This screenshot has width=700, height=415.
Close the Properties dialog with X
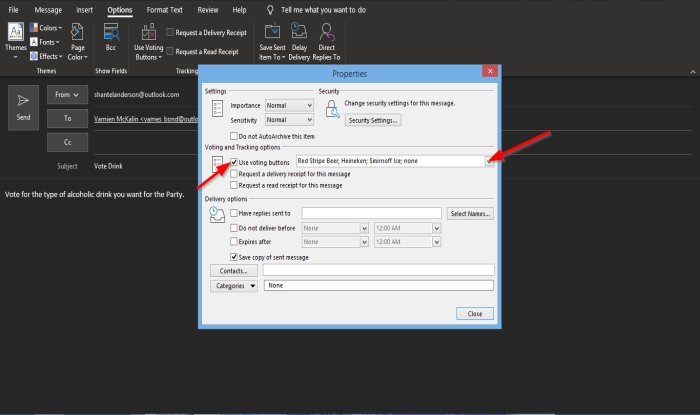(490, 71)
